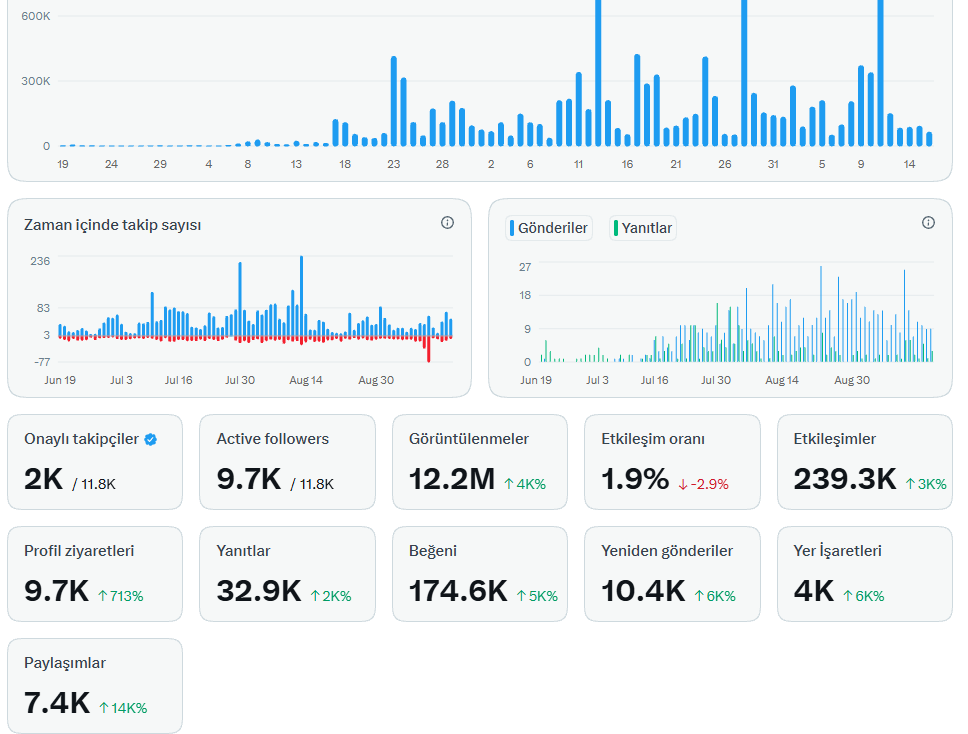Select the Yer İşaretleri card
Image resolution: width=968 pixels, height=734 pixels.
865,574
